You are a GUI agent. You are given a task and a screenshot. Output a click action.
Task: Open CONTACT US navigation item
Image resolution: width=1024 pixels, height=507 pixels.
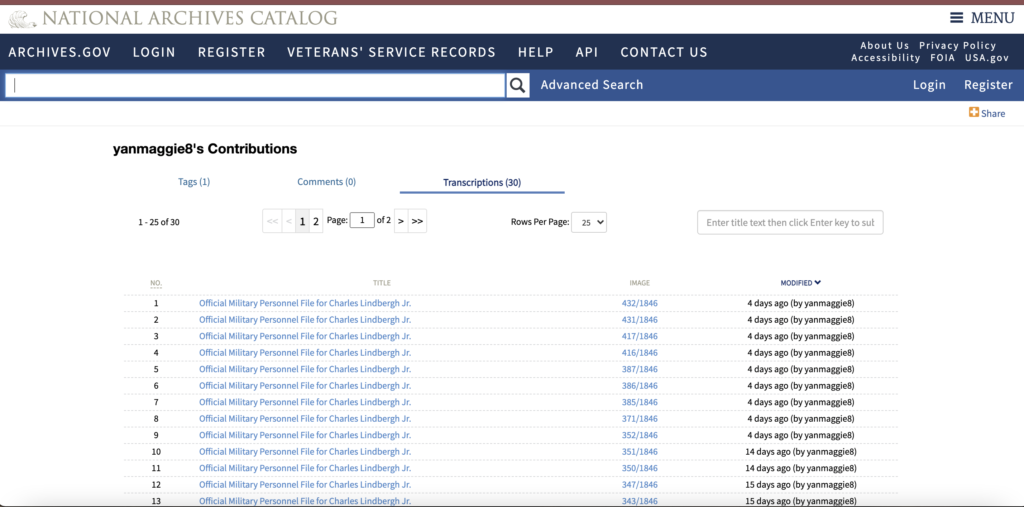664,52
